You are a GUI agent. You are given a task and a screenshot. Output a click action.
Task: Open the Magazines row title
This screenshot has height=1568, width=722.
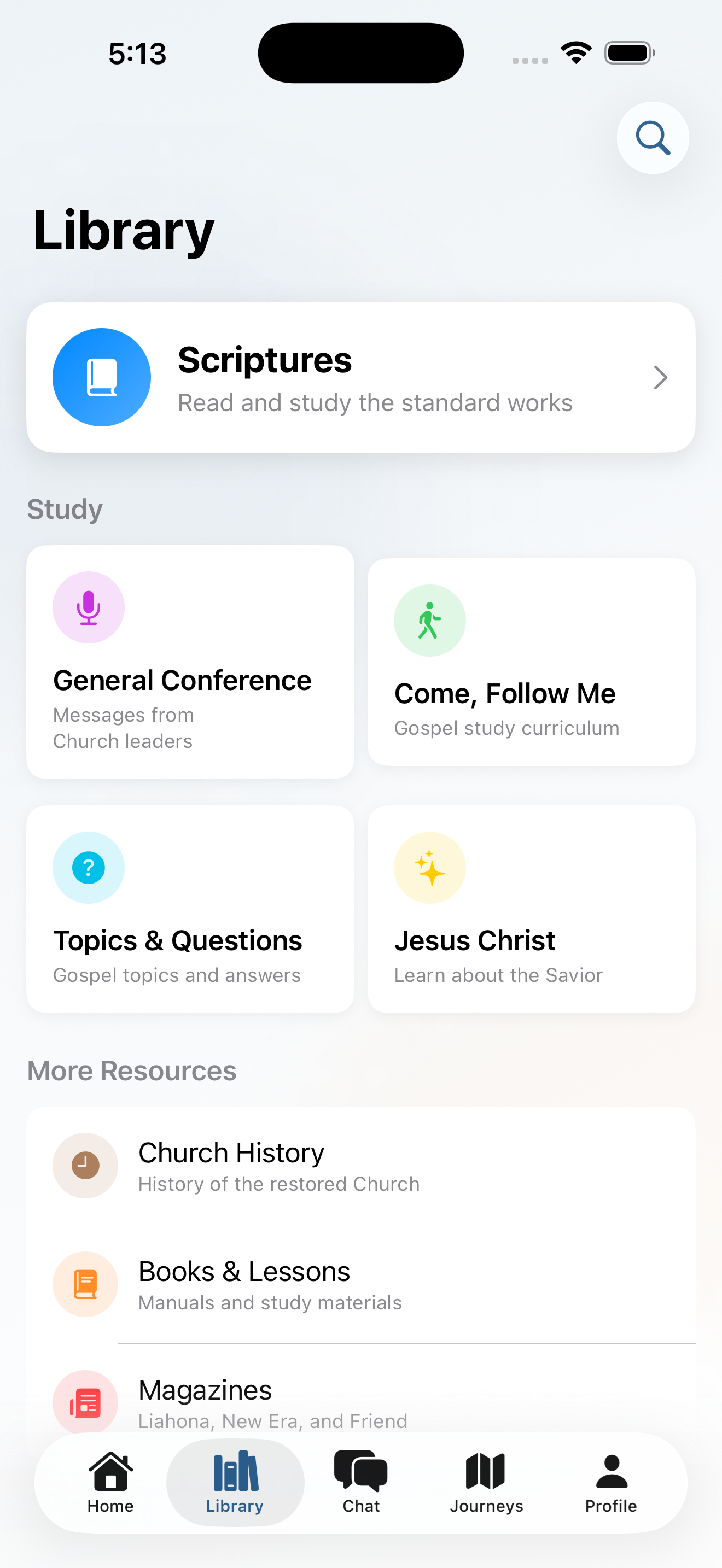click(205, 1390)
